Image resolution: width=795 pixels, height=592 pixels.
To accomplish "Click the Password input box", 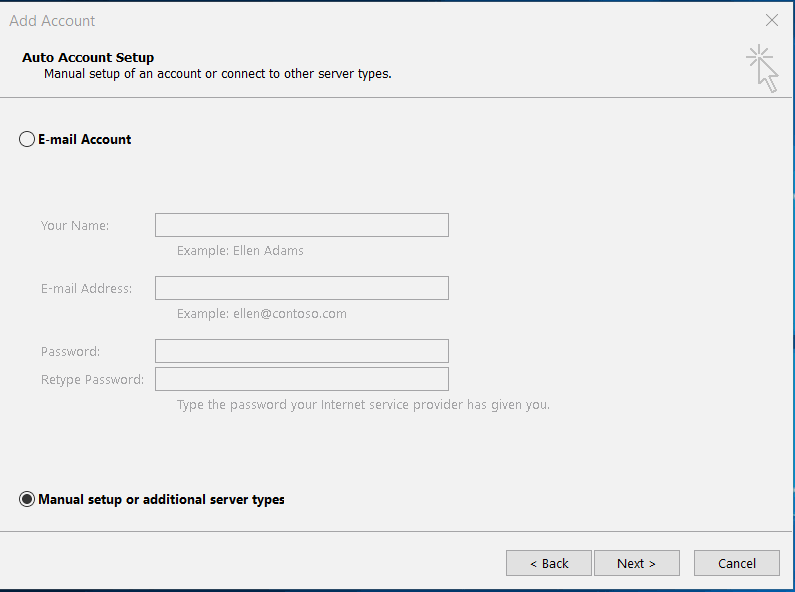I will coord(302,351).
